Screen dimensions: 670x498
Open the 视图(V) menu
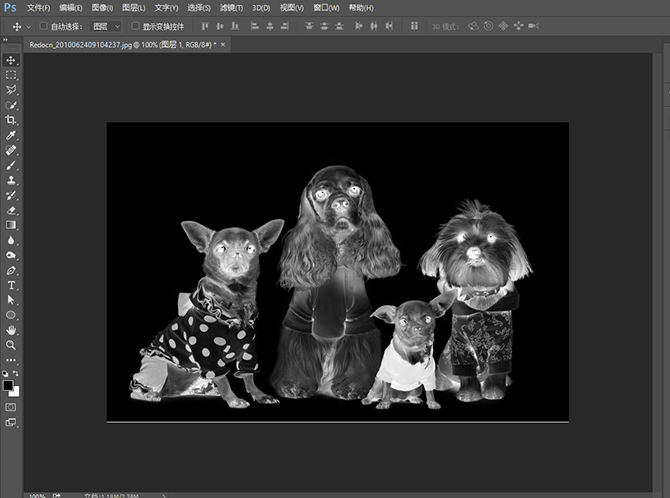[291, 8]
